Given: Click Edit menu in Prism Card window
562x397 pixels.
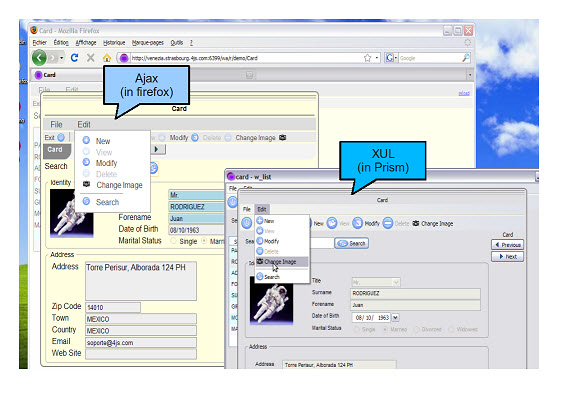Looking at the screenshot, I should pos(262,209).
